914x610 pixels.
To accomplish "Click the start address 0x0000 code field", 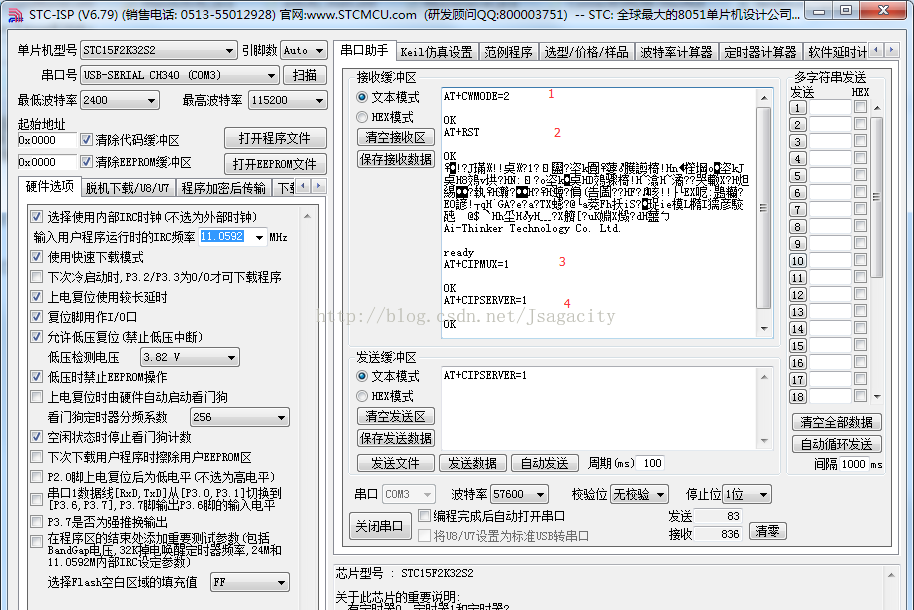I will [47, 140].
